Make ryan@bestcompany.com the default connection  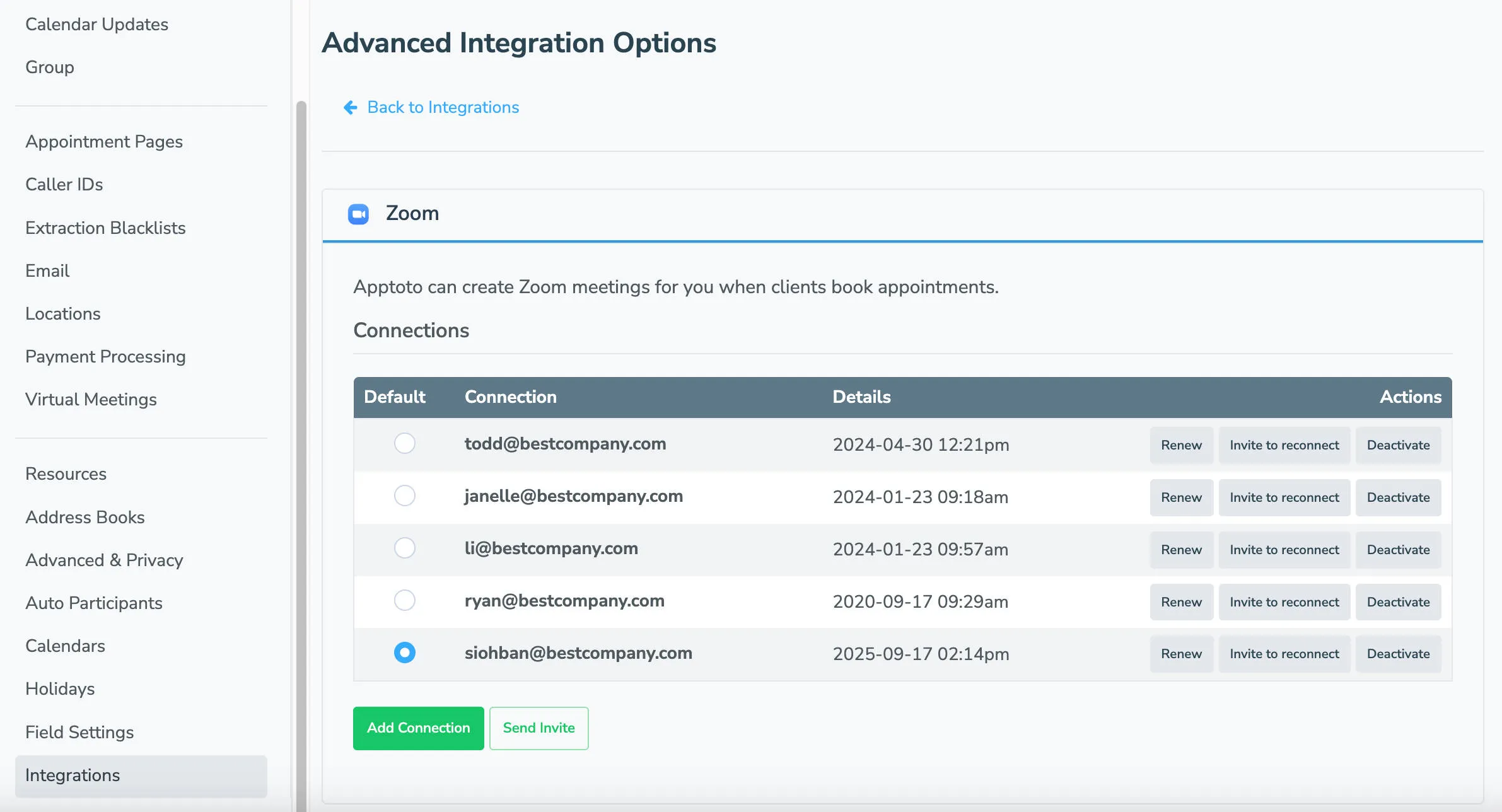click(404, 600)
